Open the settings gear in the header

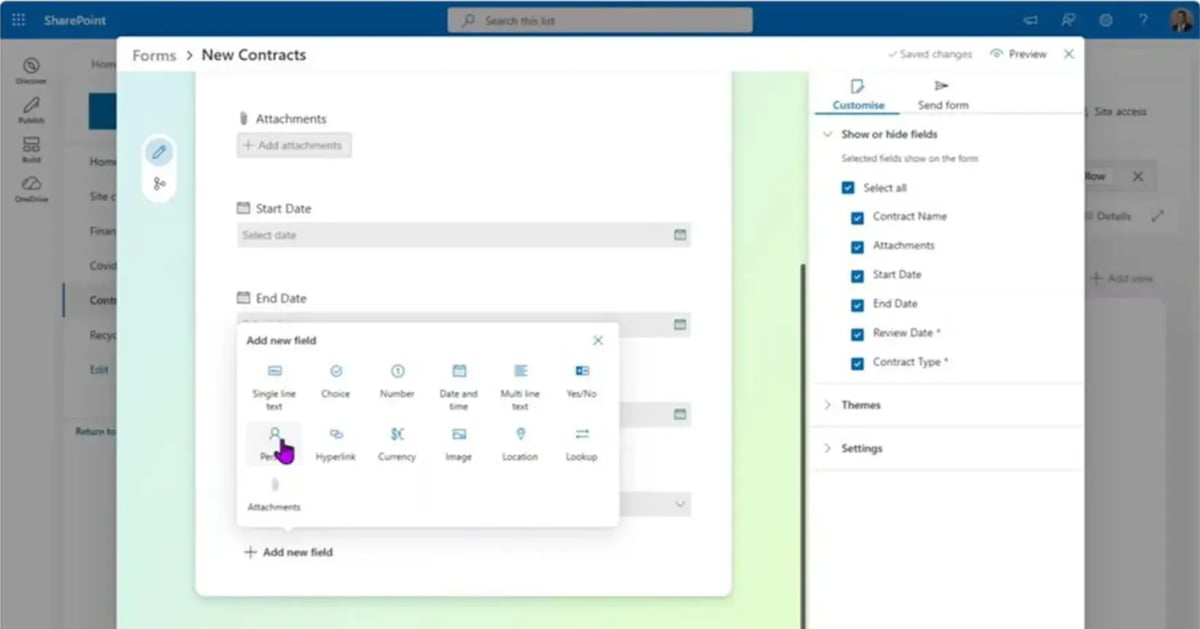pyautogui.click(x=1106, y=19)
